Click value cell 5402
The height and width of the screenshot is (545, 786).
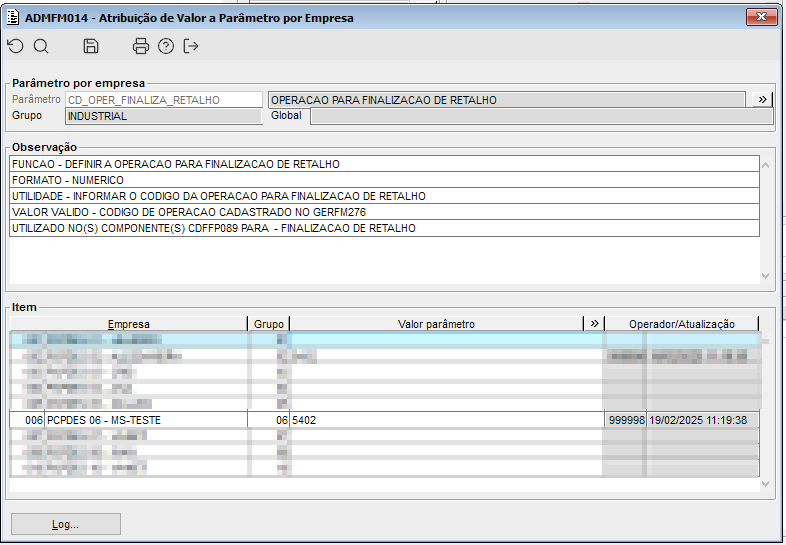tap(447, 420)
